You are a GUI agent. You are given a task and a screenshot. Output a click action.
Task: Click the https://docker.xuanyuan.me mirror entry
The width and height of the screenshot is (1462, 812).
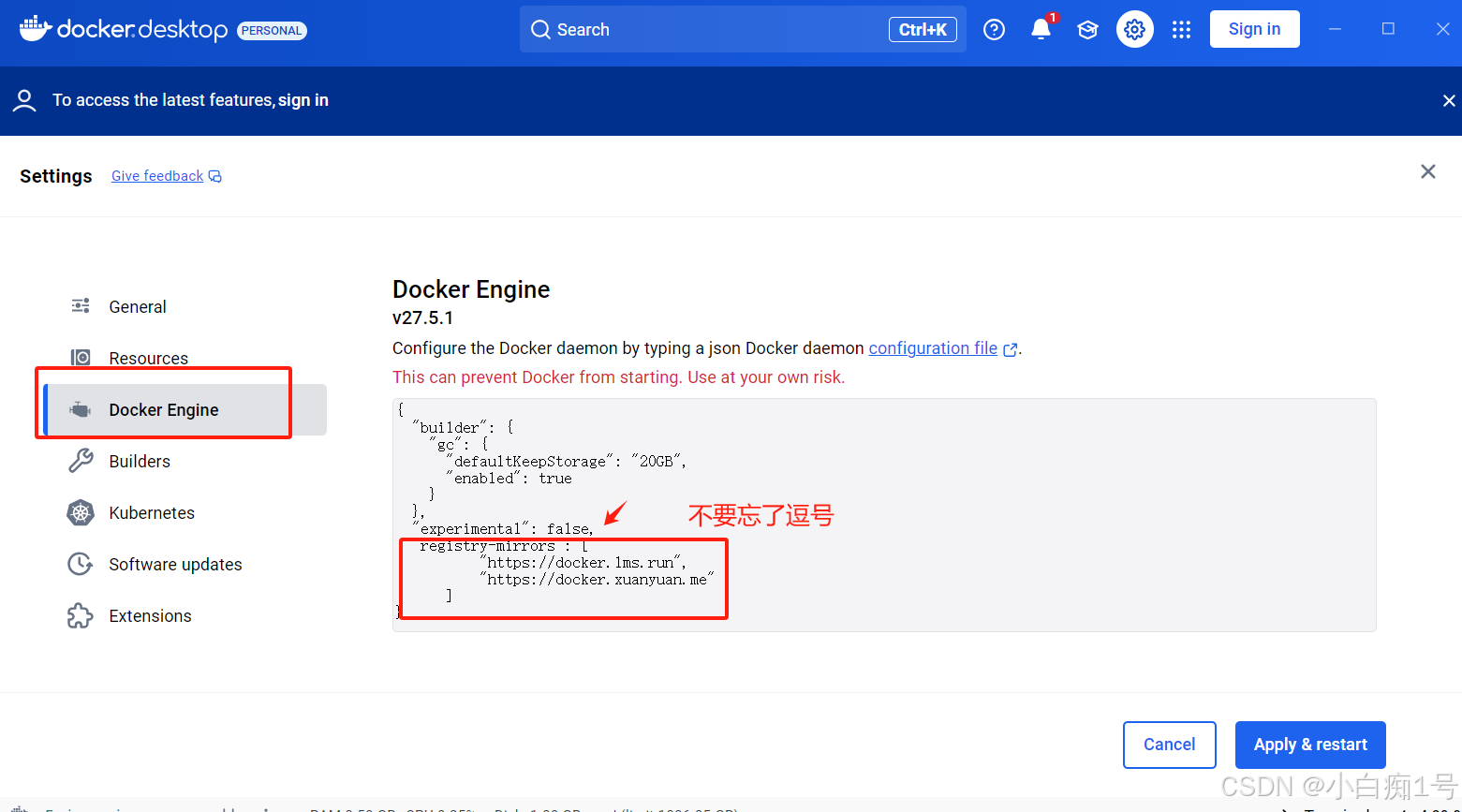[596, 579]
